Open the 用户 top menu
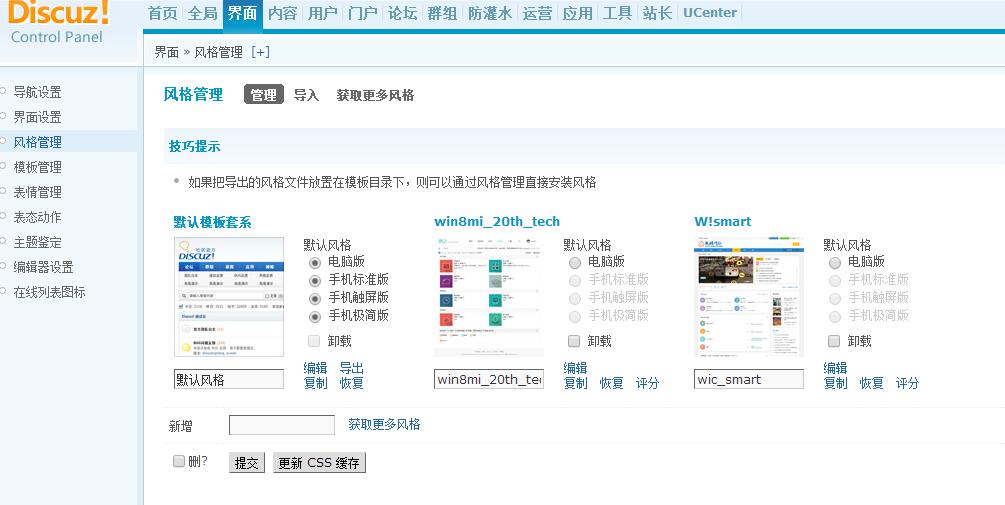The height and width of the screenshot is (505, 1005). click(x=322, y=13)
